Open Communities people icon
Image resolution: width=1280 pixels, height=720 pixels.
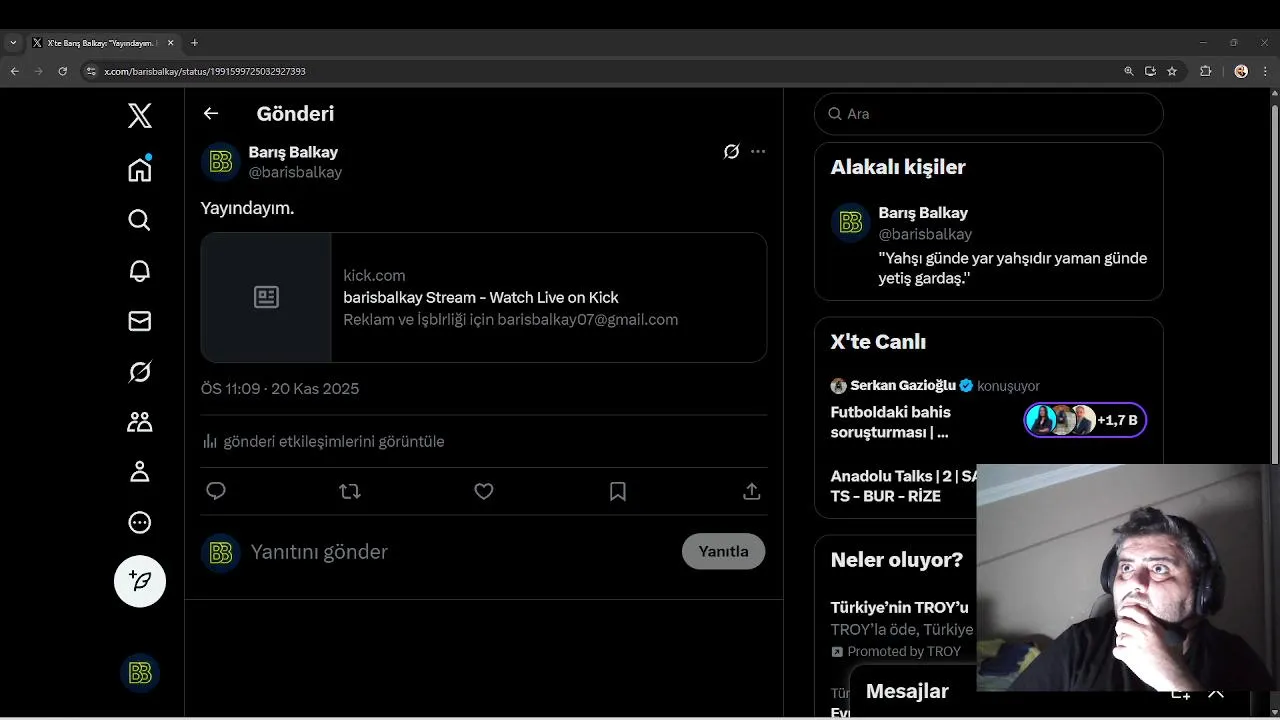point(140,422)
